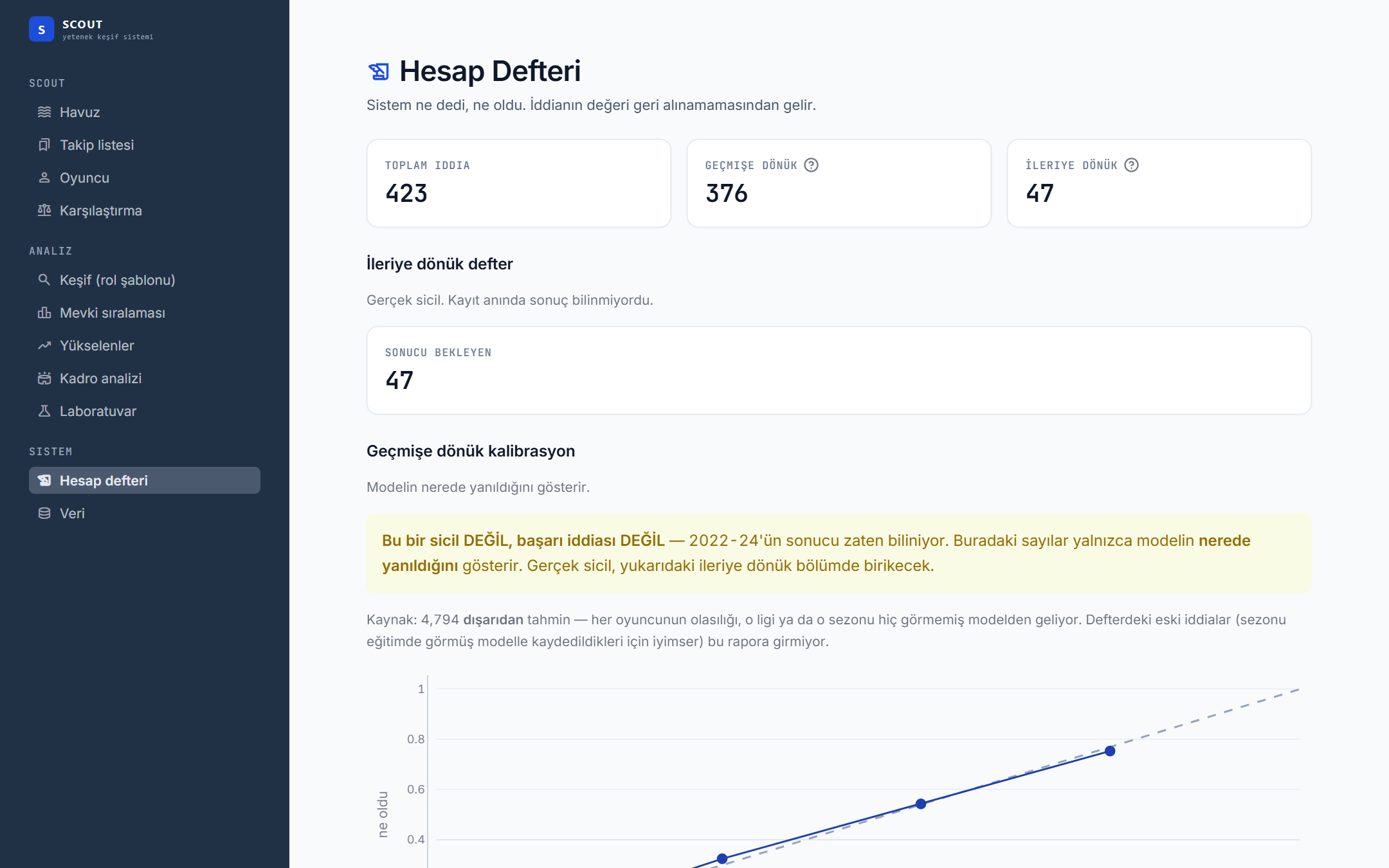The height and width of the screenshot is (868, 1389).
Task: Open the Havuz page
Action: point(145,112)
